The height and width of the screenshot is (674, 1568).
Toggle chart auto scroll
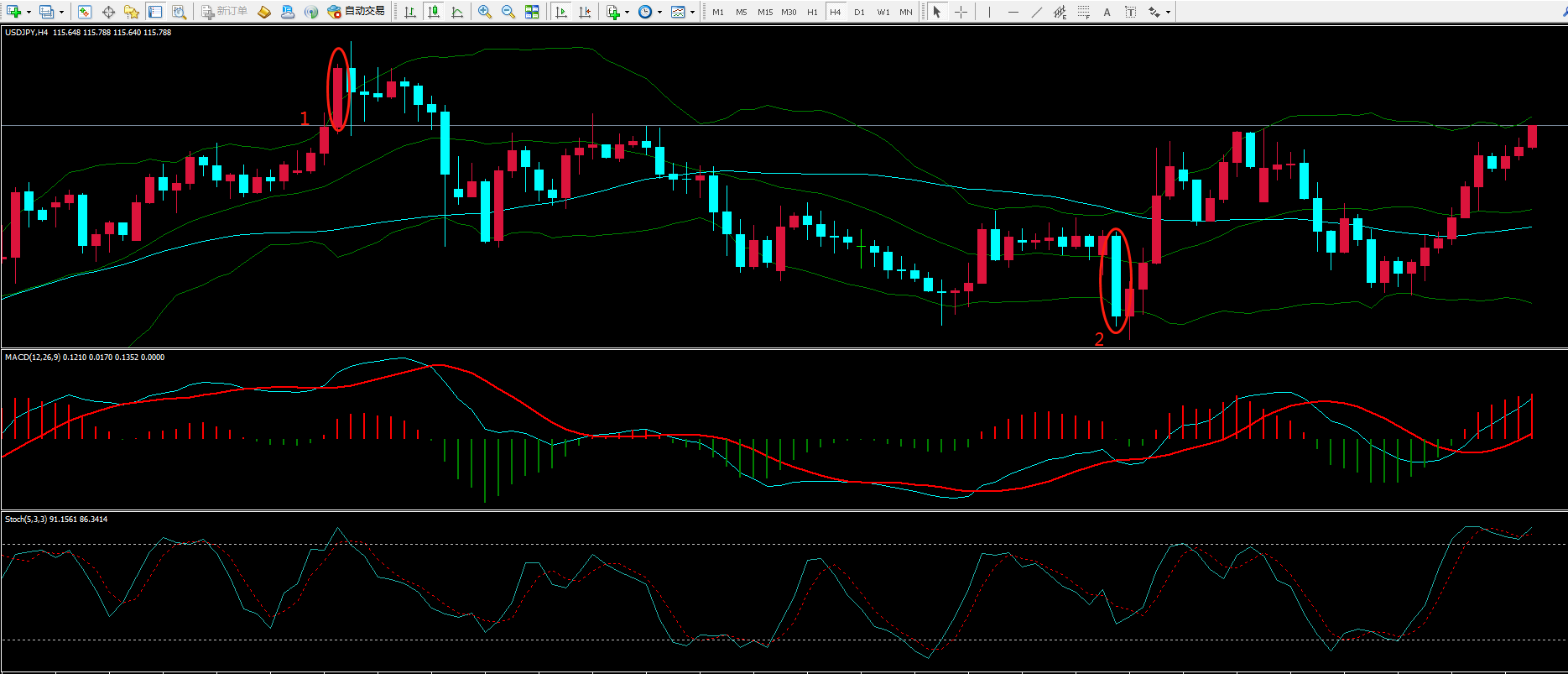[x=561, y=12]
